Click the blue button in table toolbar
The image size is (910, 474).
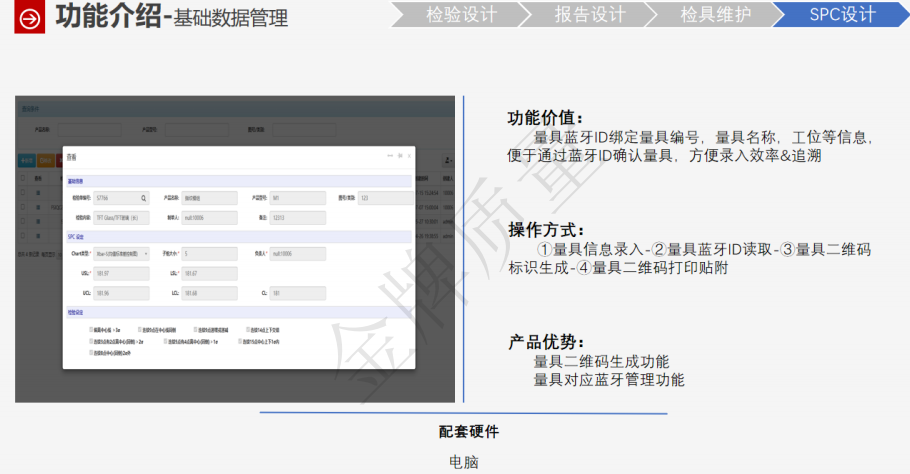pos(26,160)
